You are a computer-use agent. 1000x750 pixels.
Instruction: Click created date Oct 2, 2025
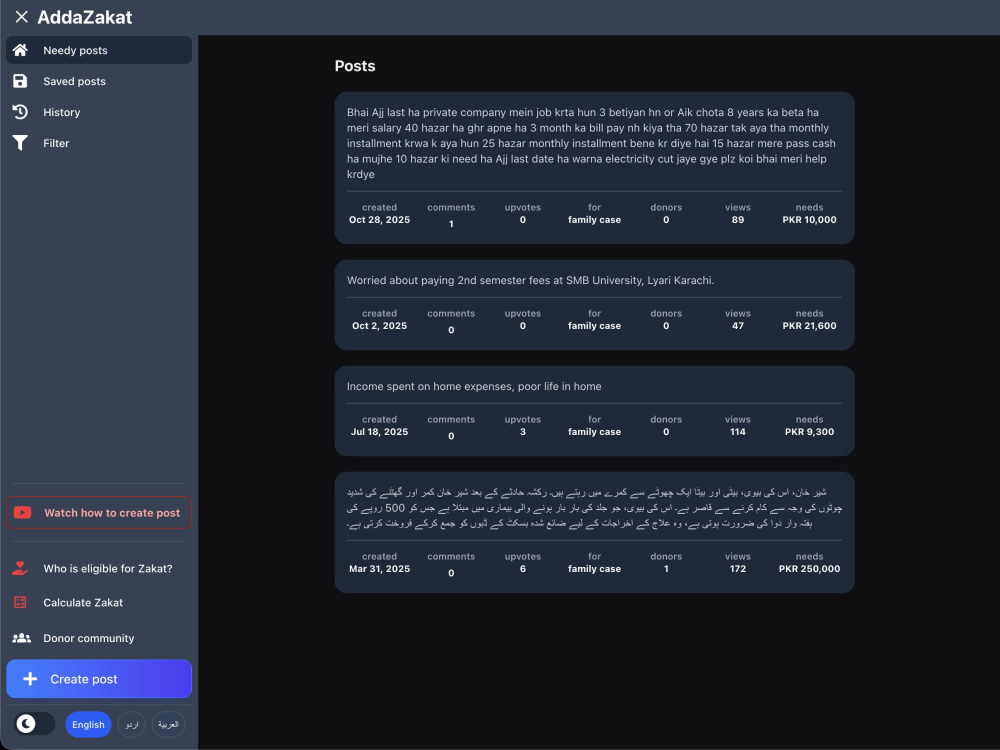pyautogui.click(x=379, y=326)
